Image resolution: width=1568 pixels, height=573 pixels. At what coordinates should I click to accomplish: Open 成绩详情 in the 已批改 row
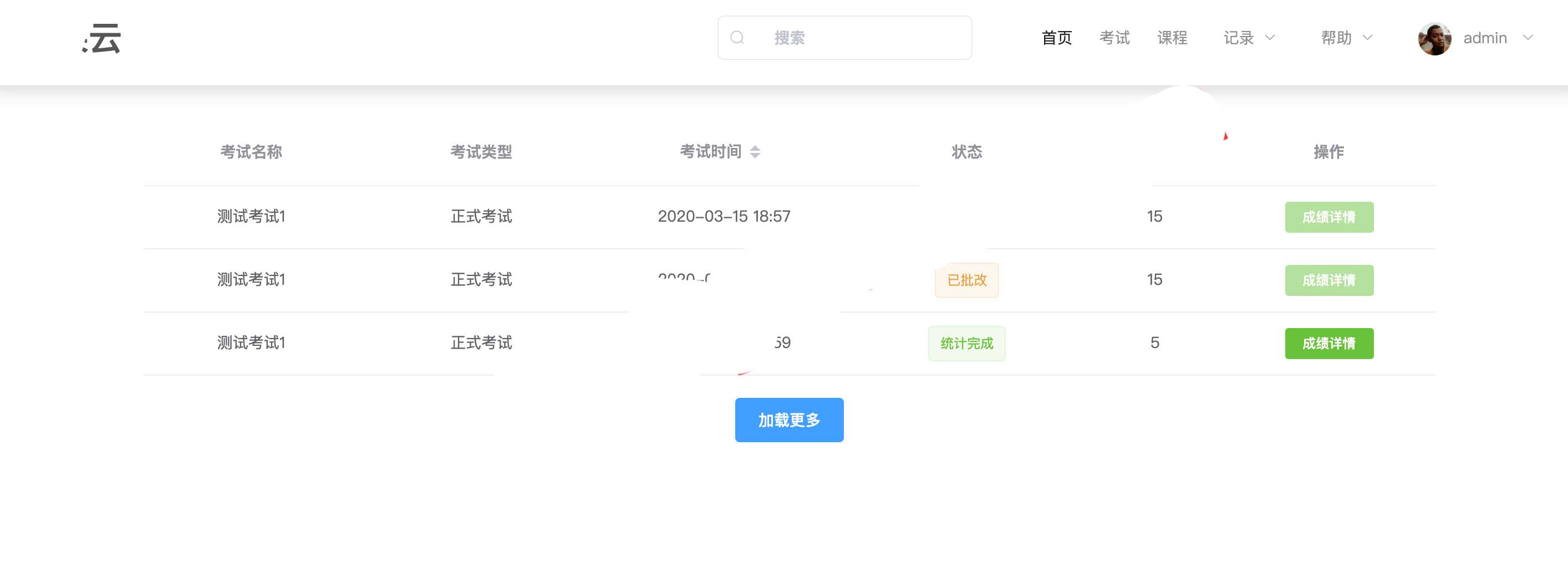(1329, 280)
